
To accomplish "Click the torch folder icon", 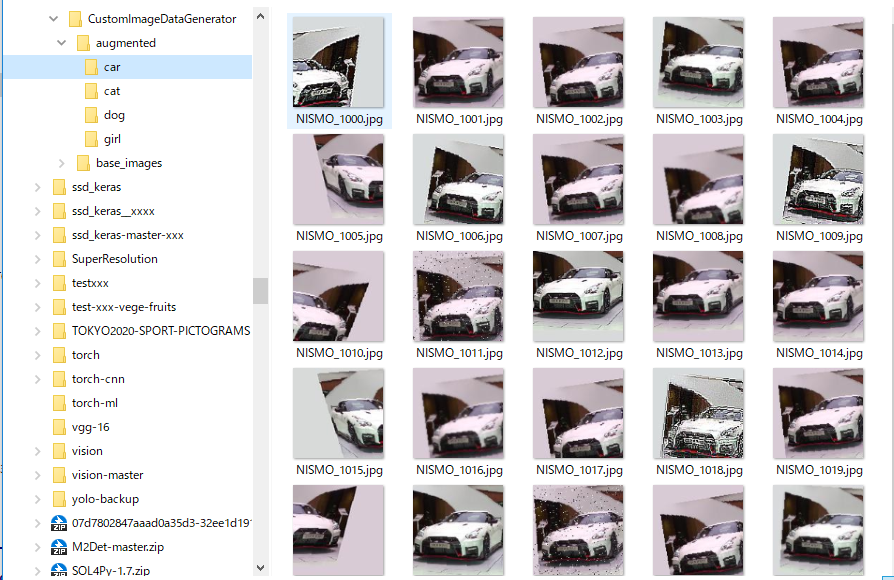I will coord(59,355).
